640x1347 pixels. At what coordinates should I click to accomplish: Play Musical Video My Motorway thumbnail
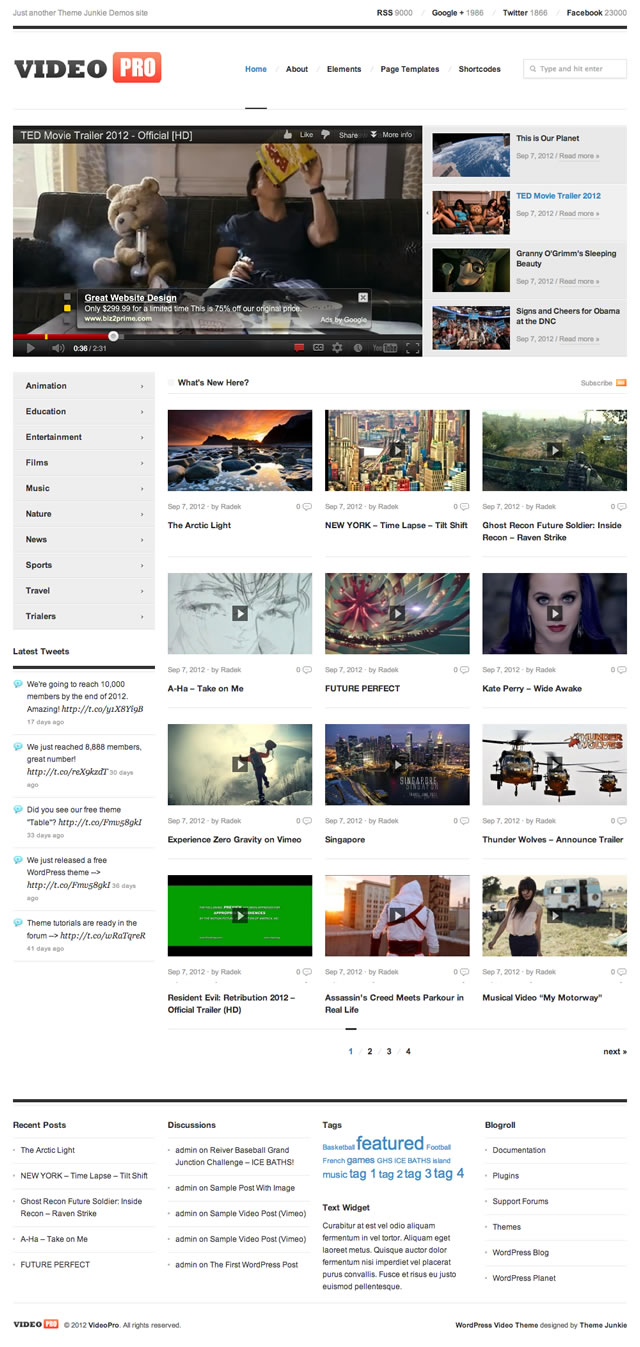554,915
